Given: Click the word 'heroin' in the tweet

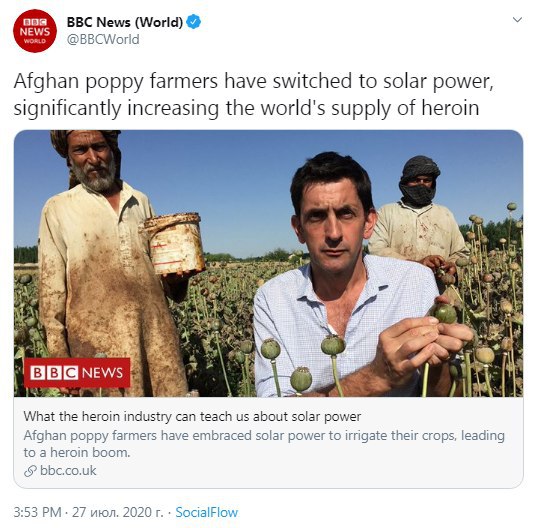Looking at the screenshot, I should click(x=450, y=108).
